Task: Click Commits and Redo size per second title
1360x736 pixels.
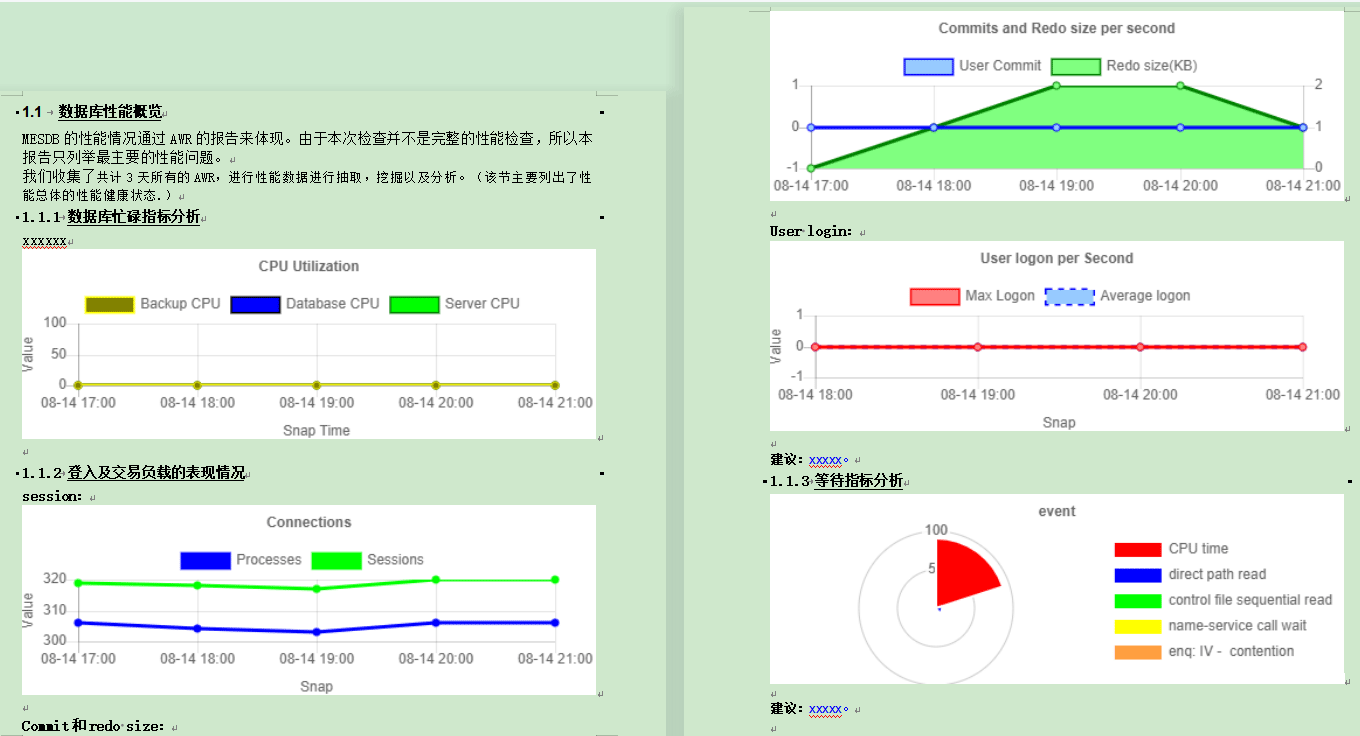Action: coord(1057,28)
